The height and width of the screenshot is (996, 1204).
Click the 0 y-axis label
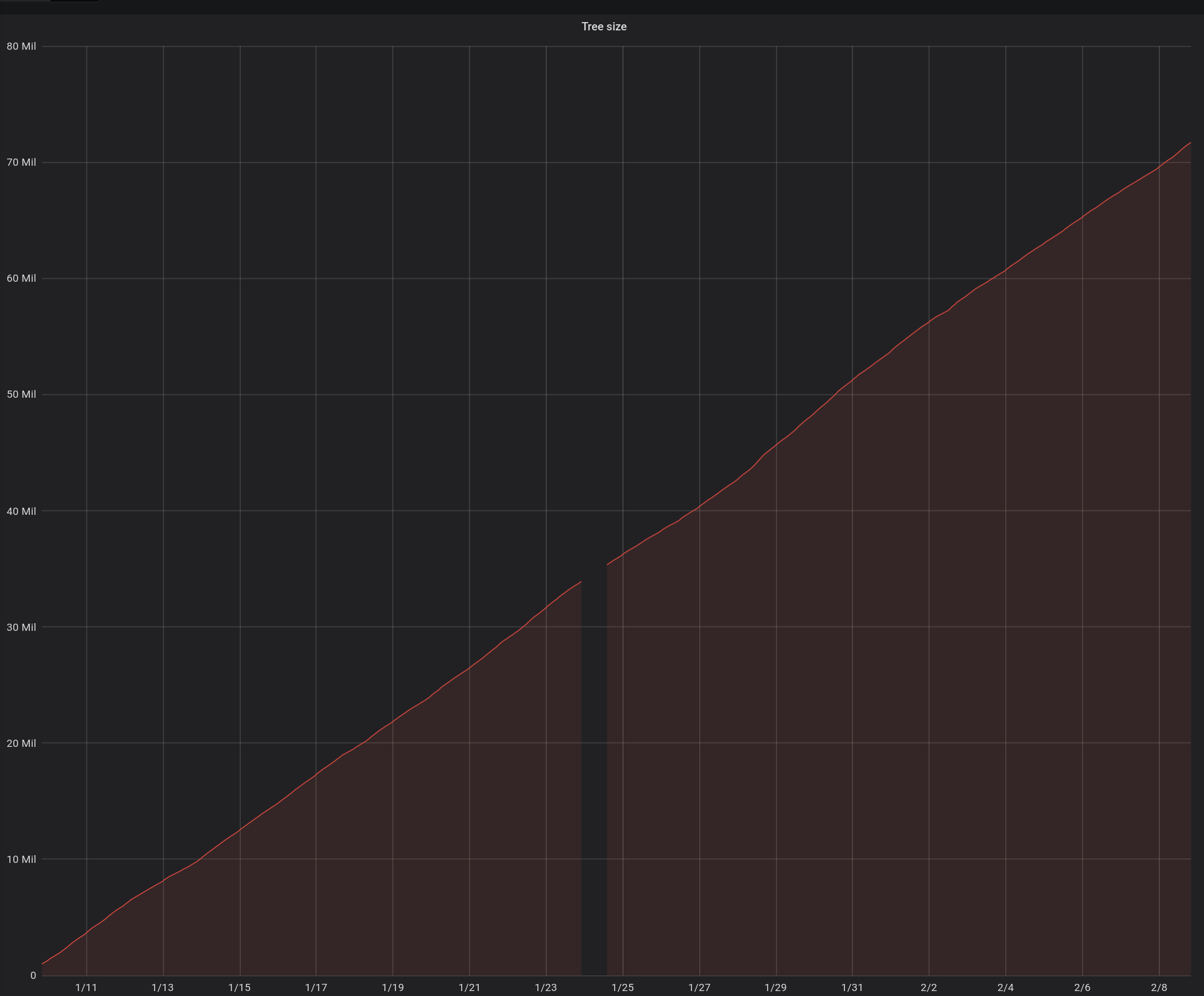tap(33, 976)
